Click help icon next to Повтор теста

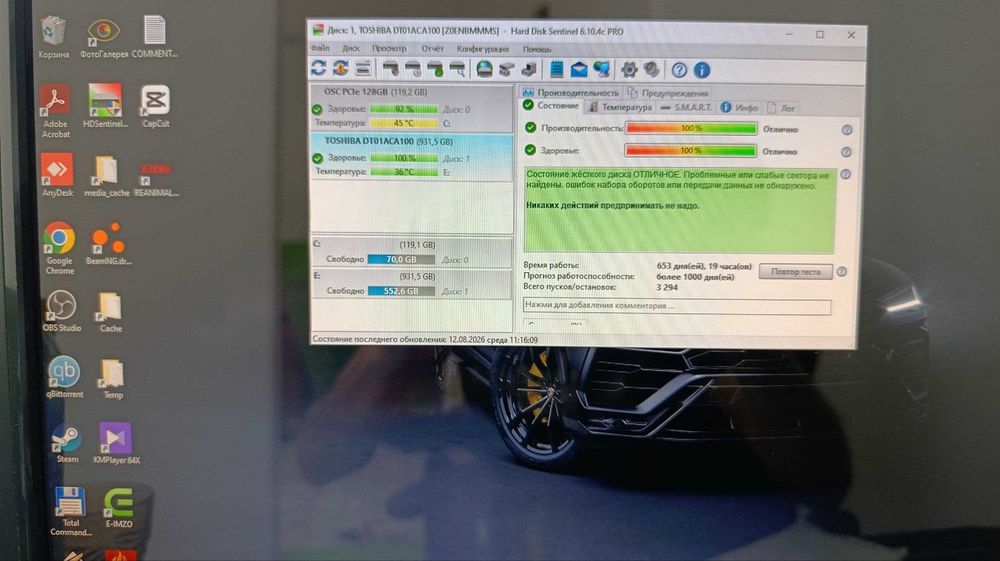841,272
